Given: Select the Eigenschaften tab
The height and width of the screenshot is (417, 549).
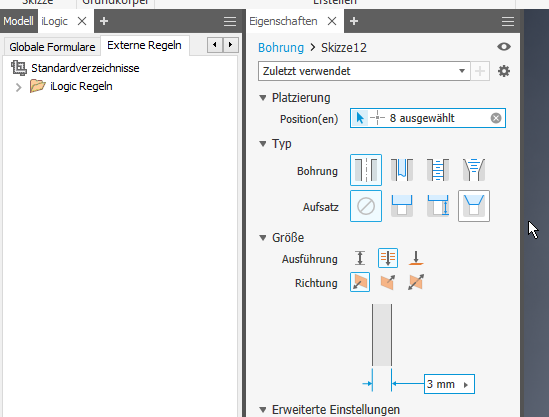Looking at the screenshot, I should 283,21.
